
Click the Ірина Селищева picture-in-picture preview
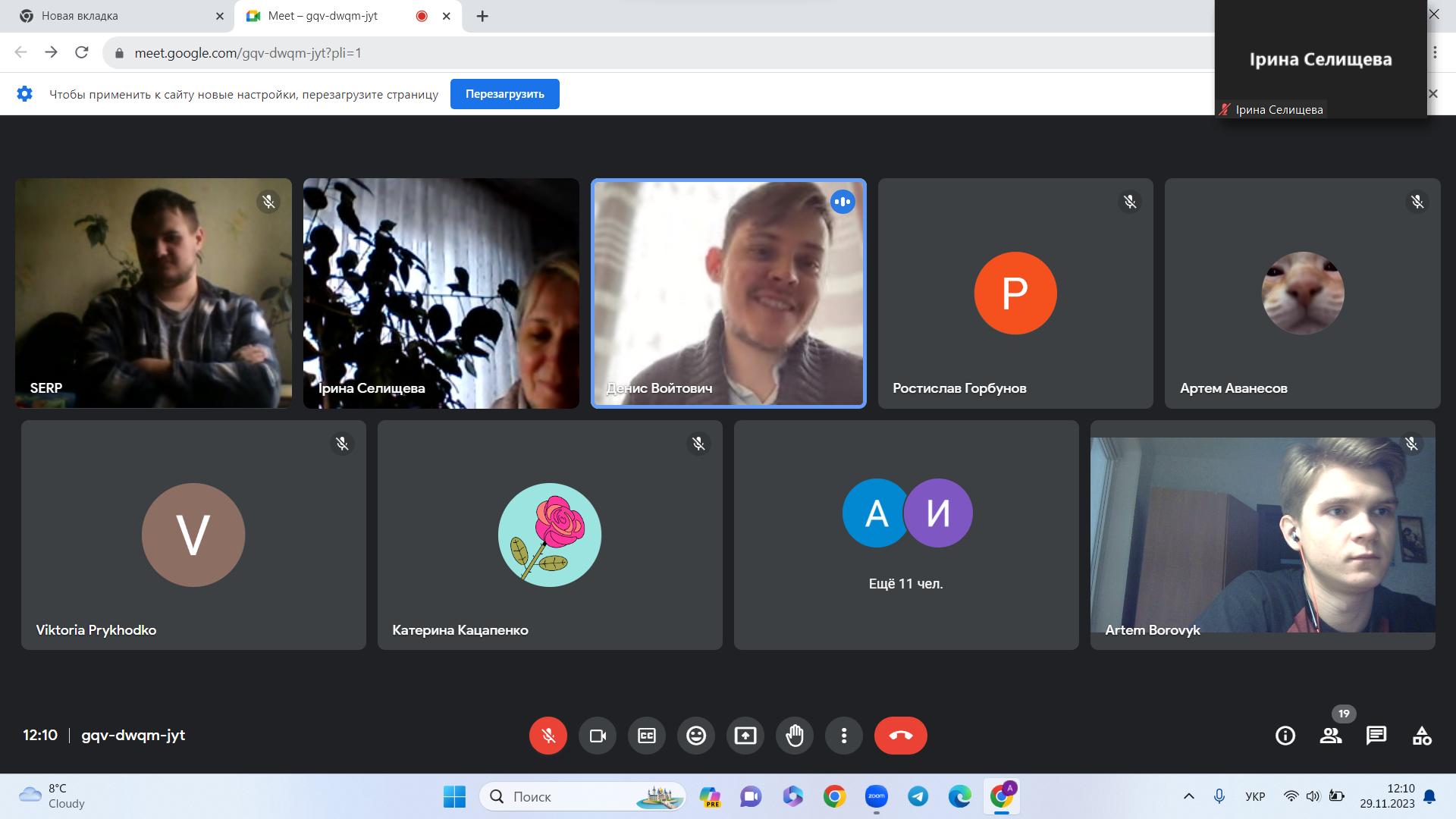(1320, 59)
